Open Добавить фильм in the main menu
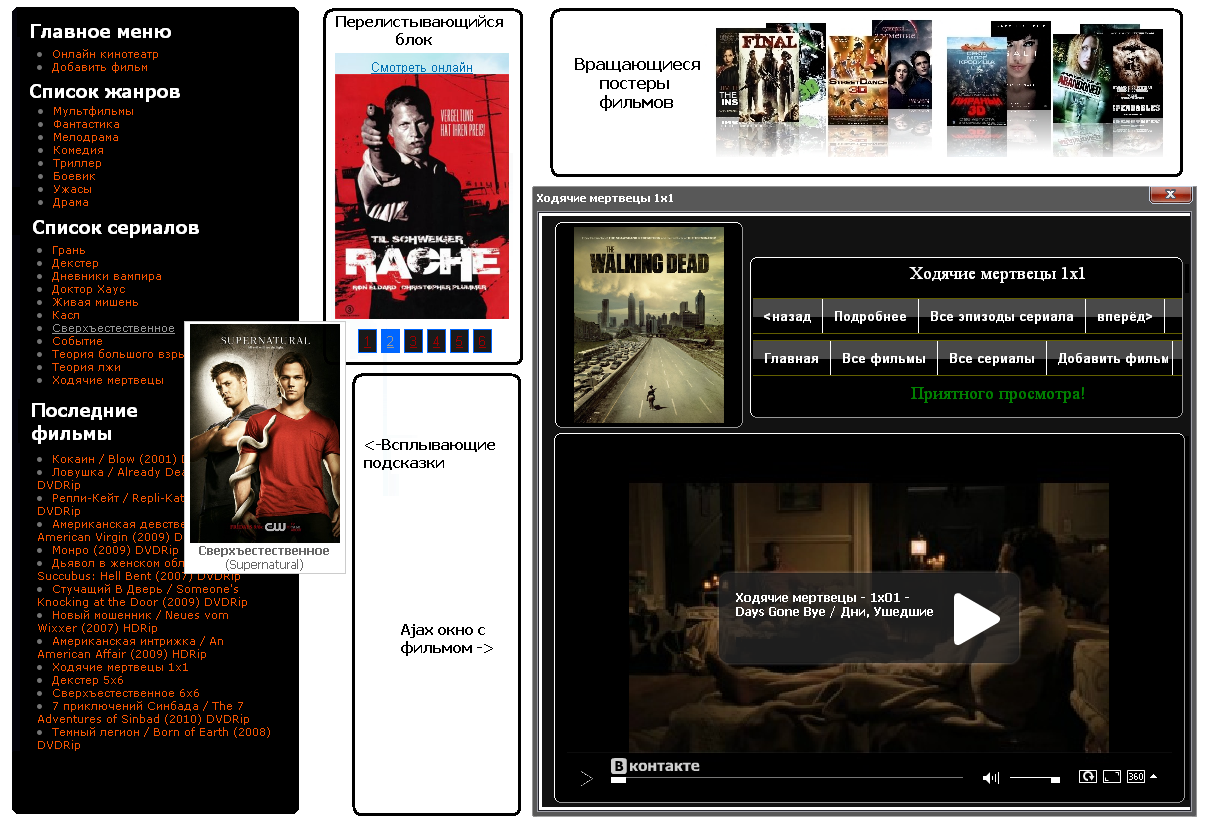Image resolution: width=1210 pixels, height=826 pixels. pos(100,67)
